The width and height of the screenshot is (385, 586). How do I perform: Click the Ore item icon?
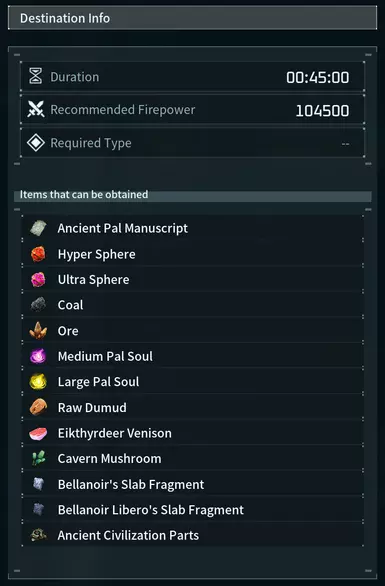point(38,331)
